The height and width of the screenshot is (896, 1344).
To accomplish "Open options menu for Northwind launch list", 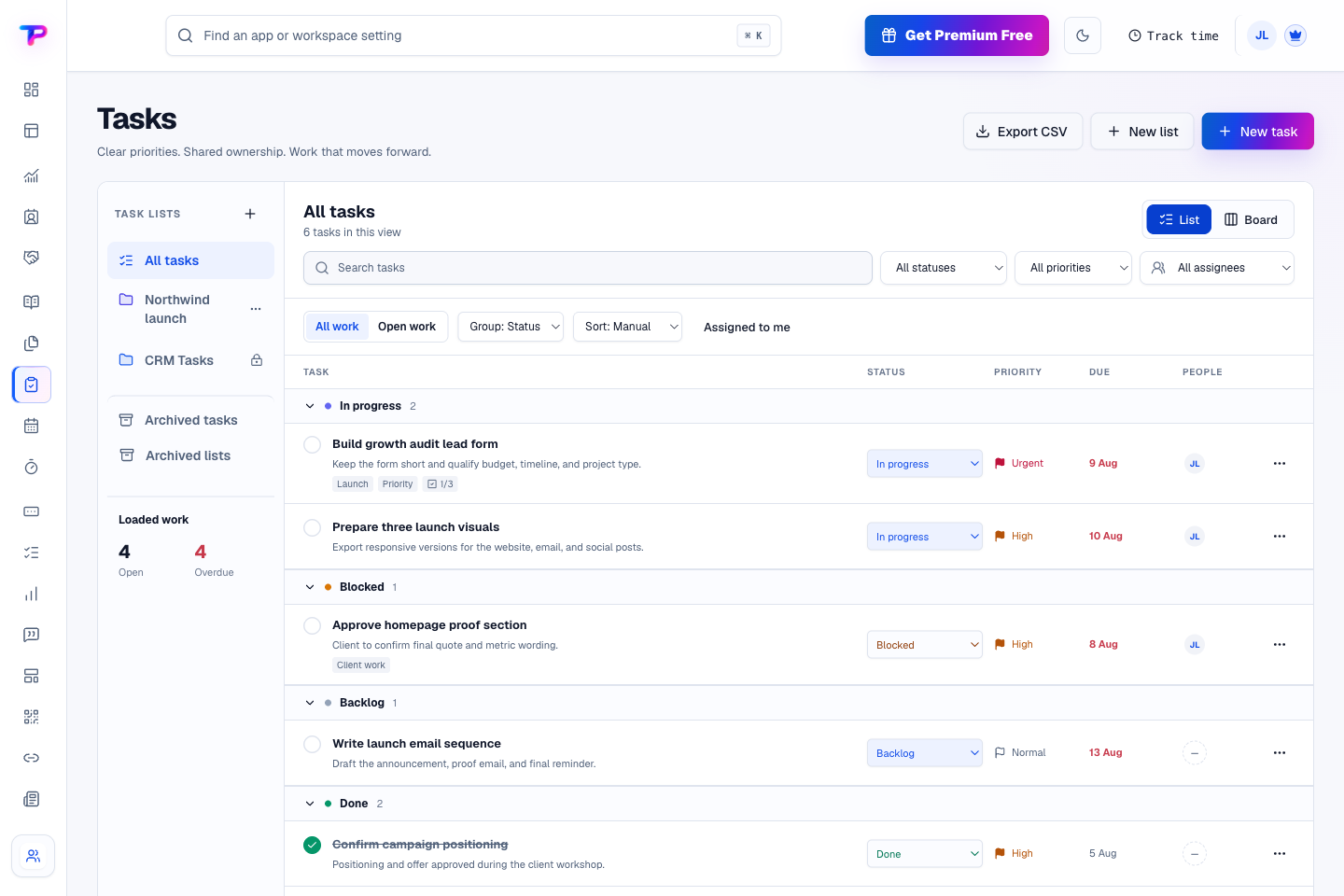I will coord(256,309).
